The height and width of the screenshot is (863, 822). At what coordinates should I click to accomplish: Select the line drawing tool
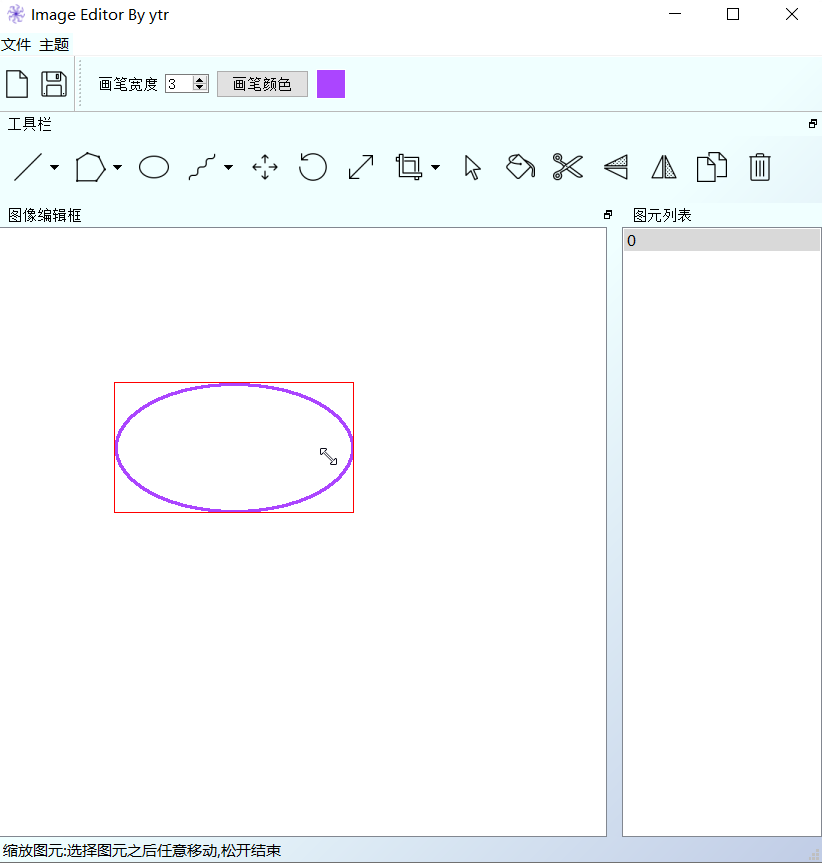(x=28, y=167)
